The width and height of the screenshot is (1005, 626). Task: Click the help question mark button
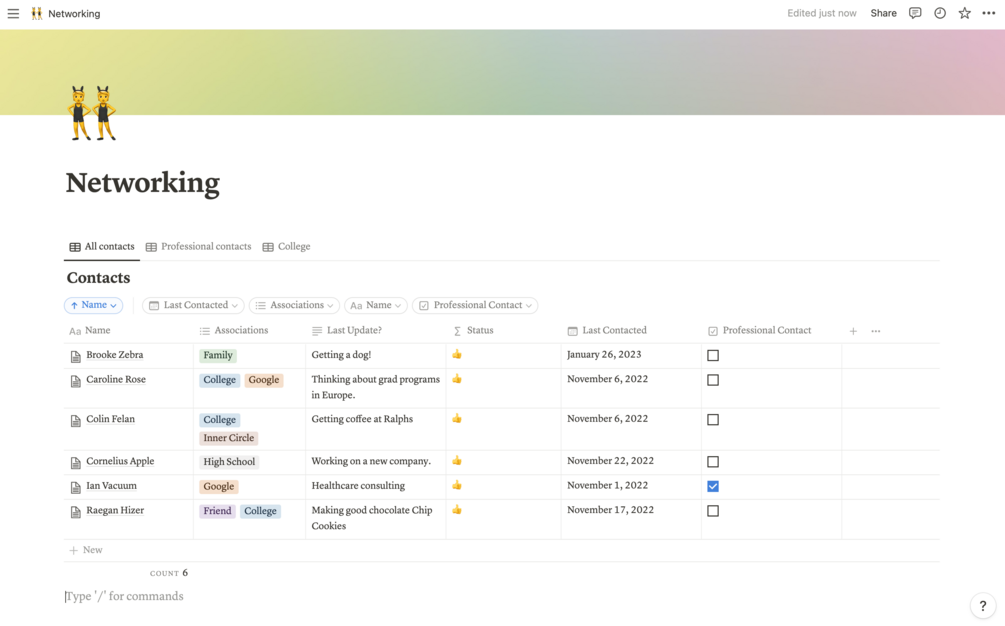pyautogui.click(x=983, y=605)
